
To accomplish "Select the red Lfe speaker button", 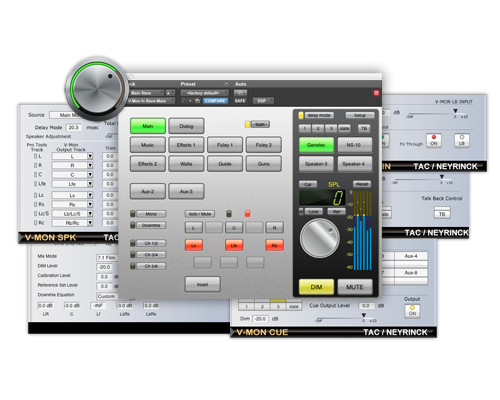I will (234, 245).
